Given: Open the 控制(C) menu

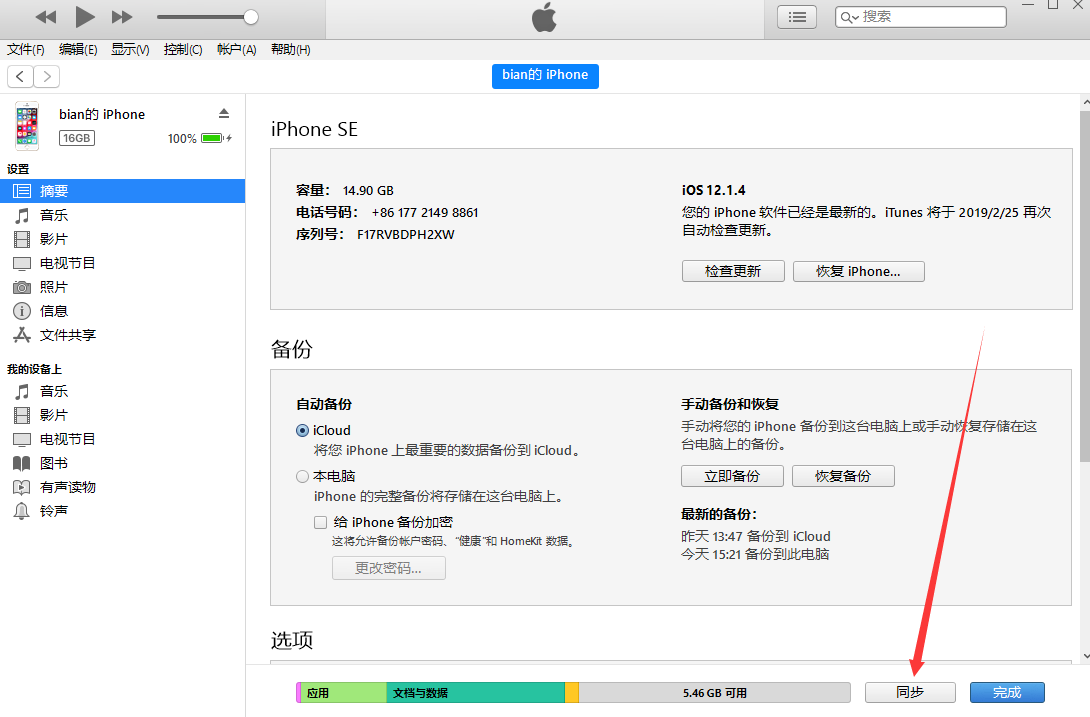Looking at the screenshot, I should (183, 49).
